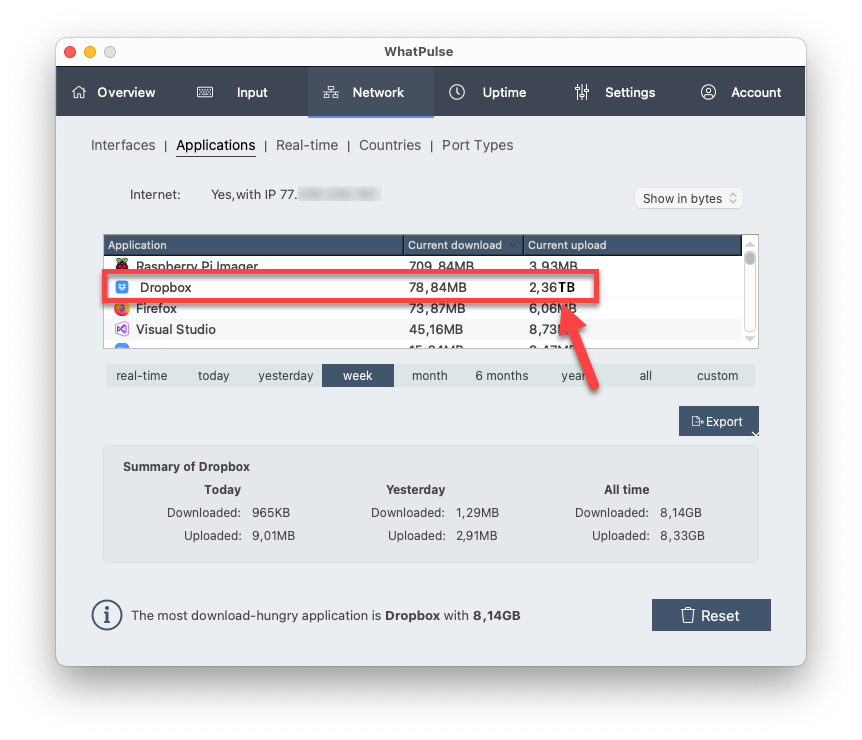Viewport: 862px width, 740px height.
Task: Open the Countries view
Action: click(390, 145)
